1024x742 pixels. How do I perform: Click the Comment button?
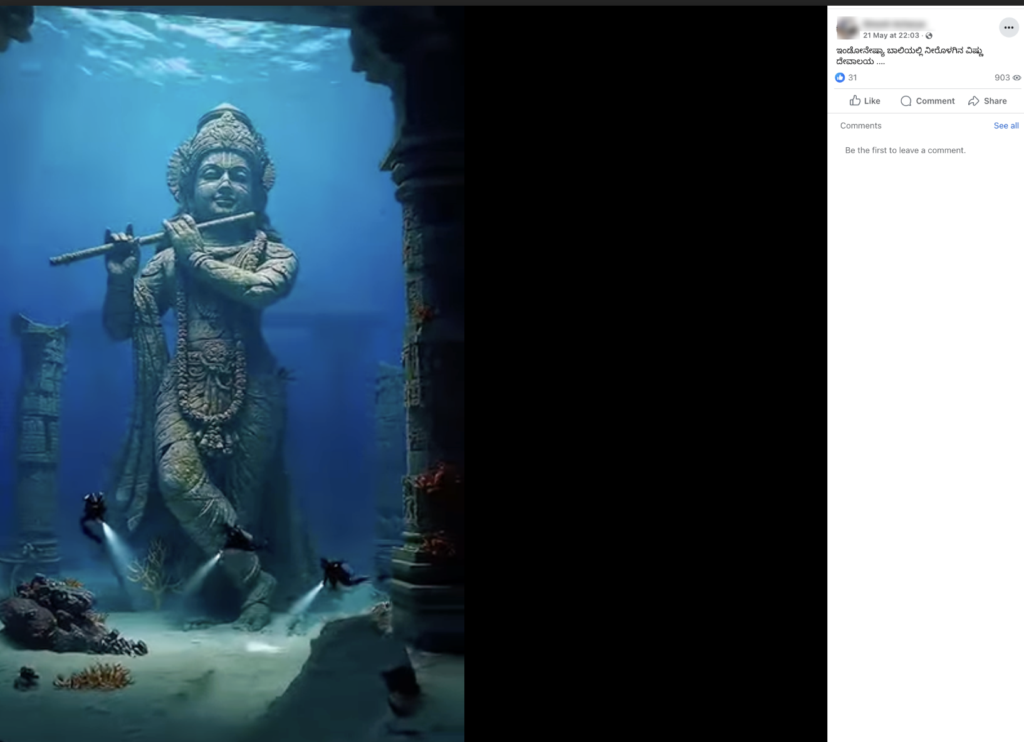(927, 101)
